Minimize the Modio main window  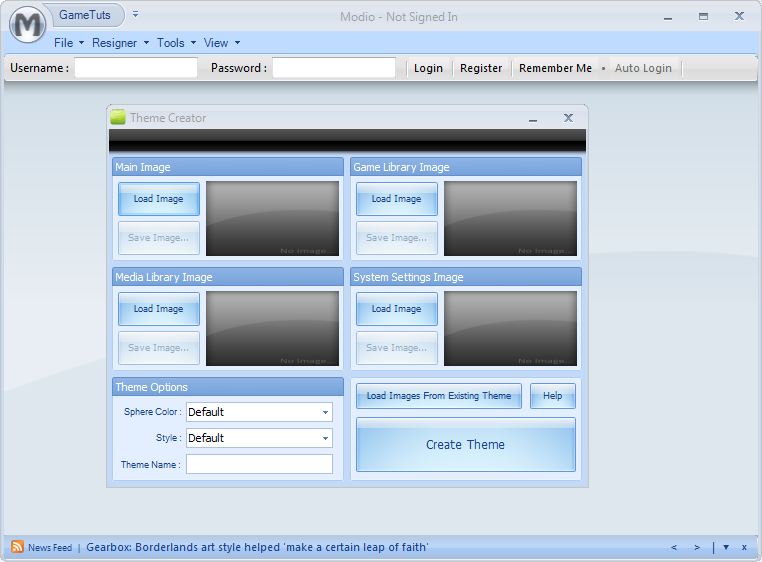tap(668, 18)
